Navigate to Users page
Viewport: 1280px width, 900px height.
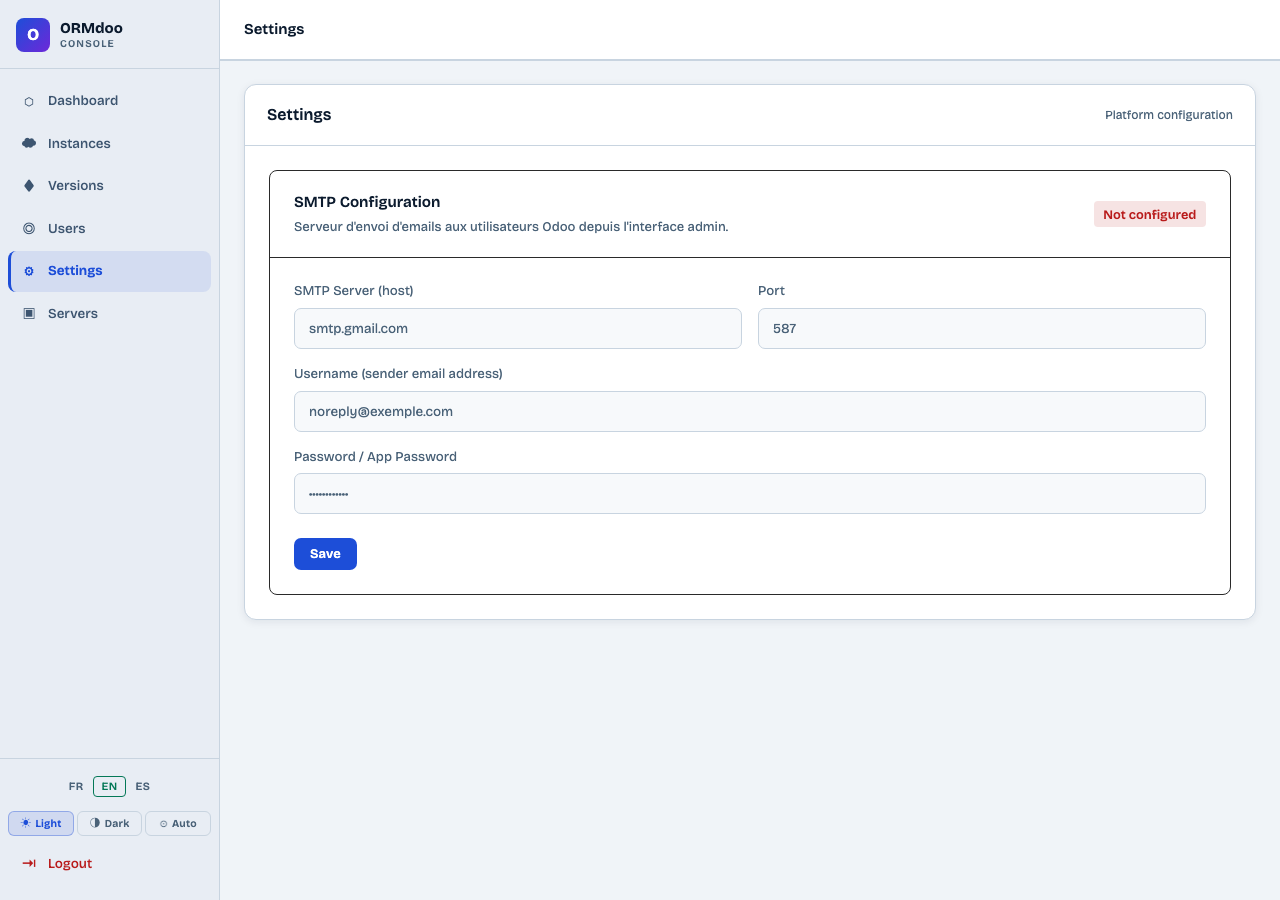click(110, 228)
